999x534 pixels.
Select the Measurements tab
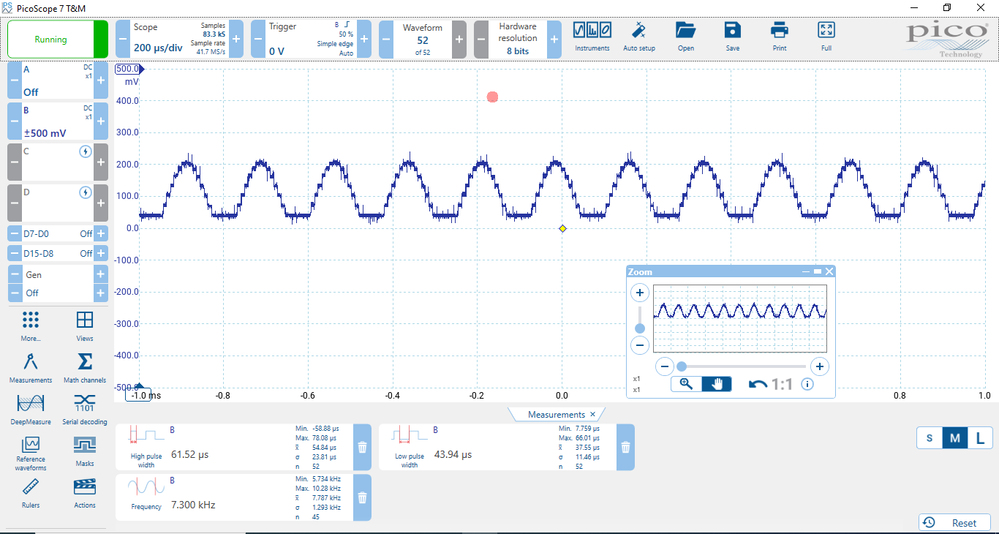point(556,415)
